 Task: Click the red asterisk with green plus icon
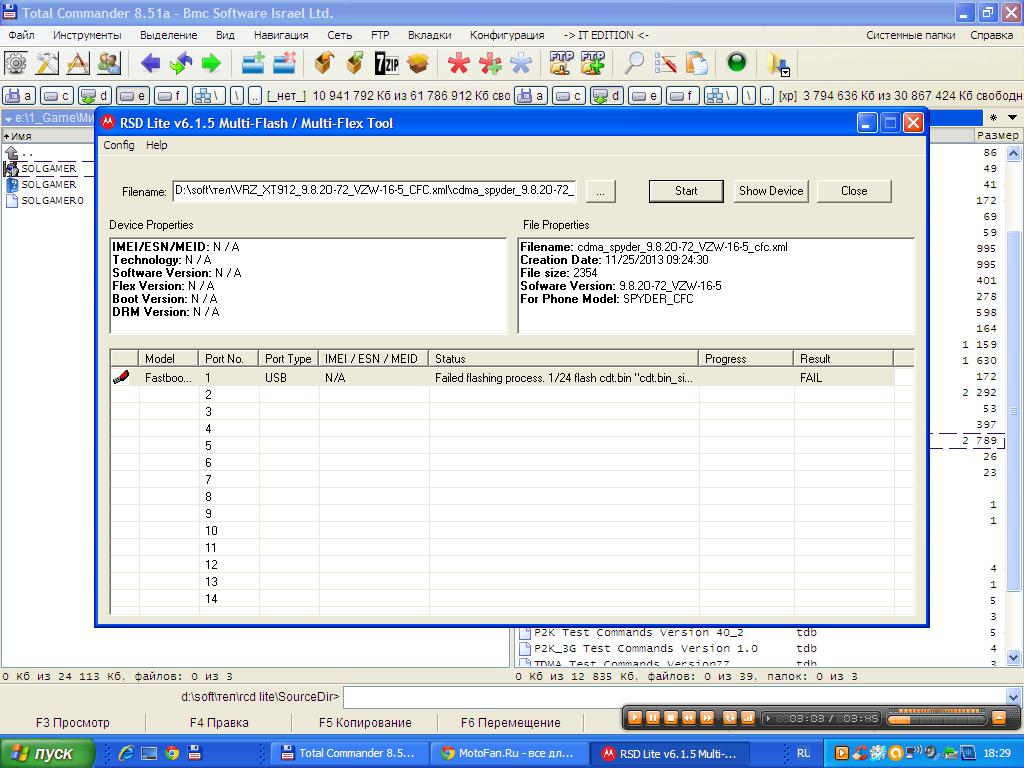click(x=490, y=63)
